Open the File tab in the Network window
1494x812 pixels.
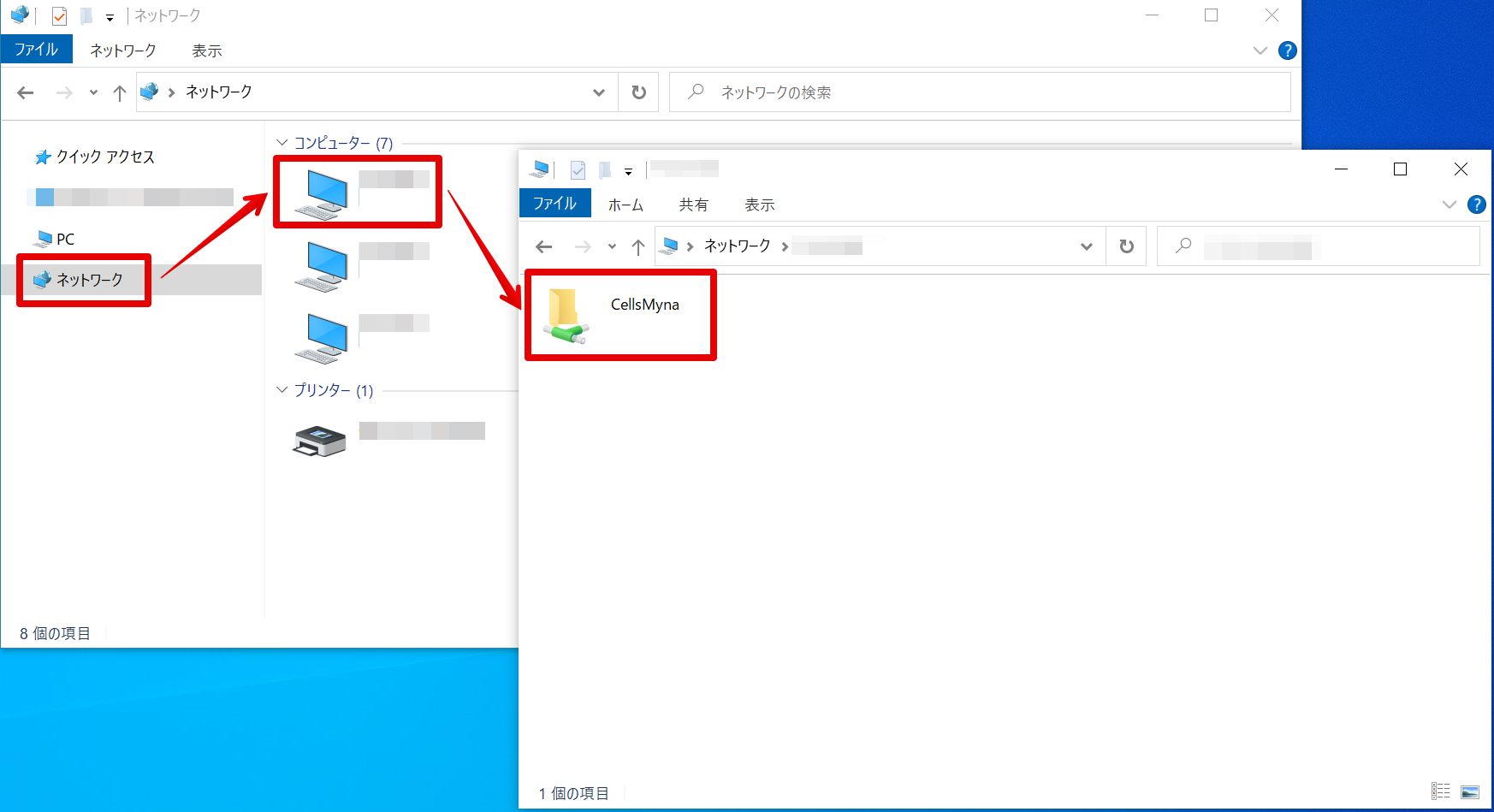pos(37,50)
